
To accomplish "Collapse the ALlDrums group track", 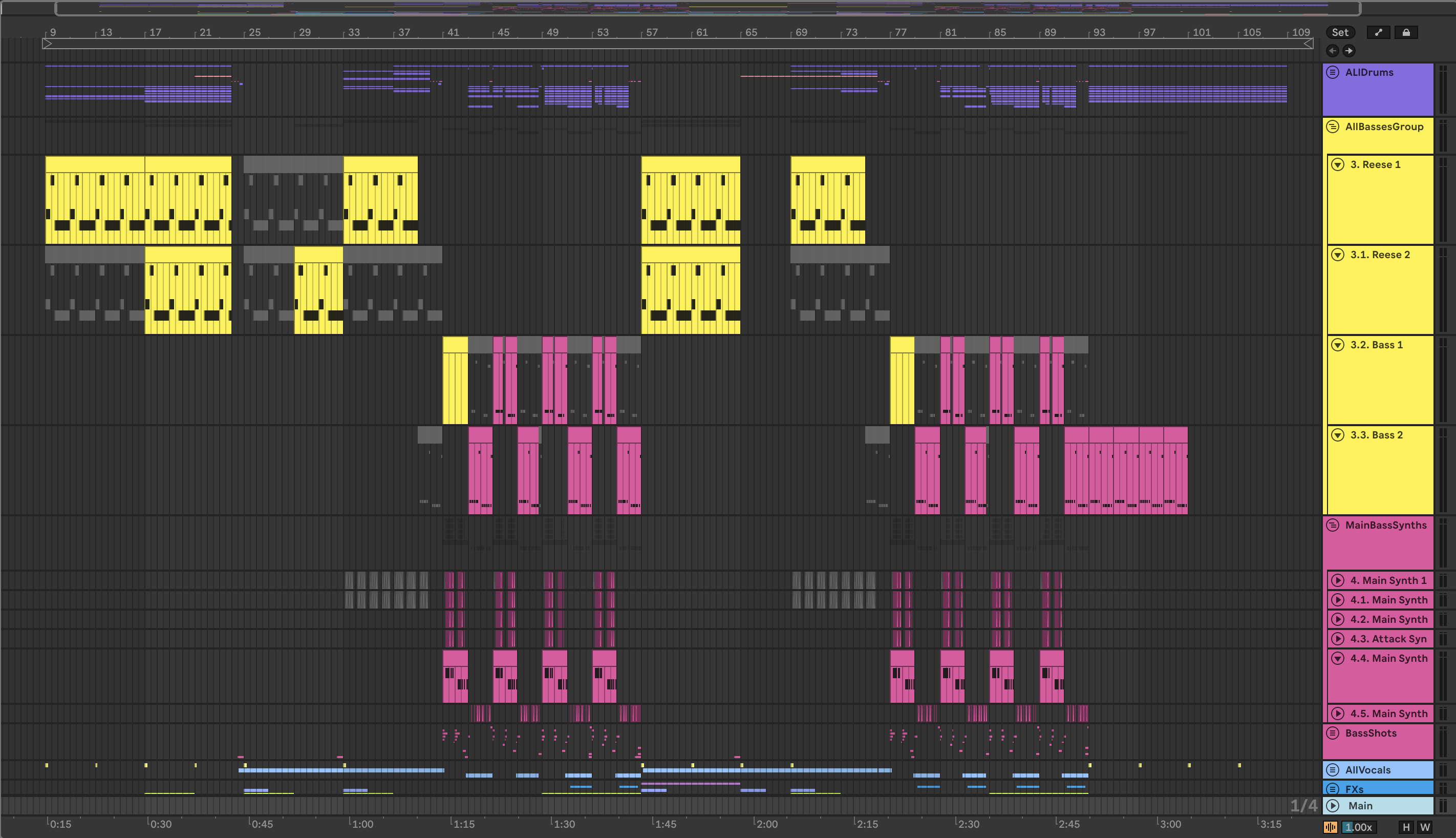I will tap(1333, 73).
